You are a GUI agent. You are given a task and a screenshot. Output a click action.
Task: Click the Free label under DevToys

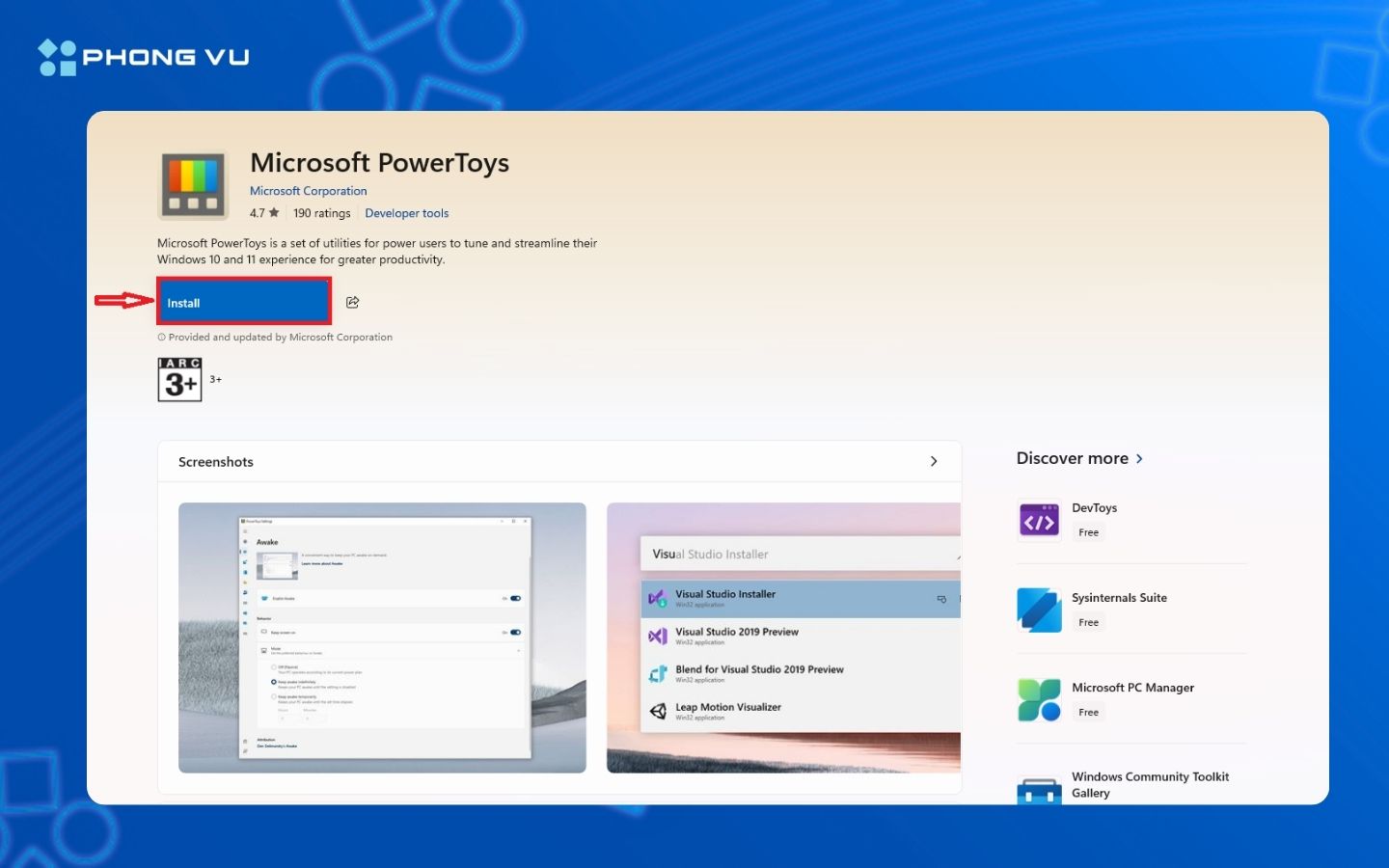click(x=1088, y=532)
